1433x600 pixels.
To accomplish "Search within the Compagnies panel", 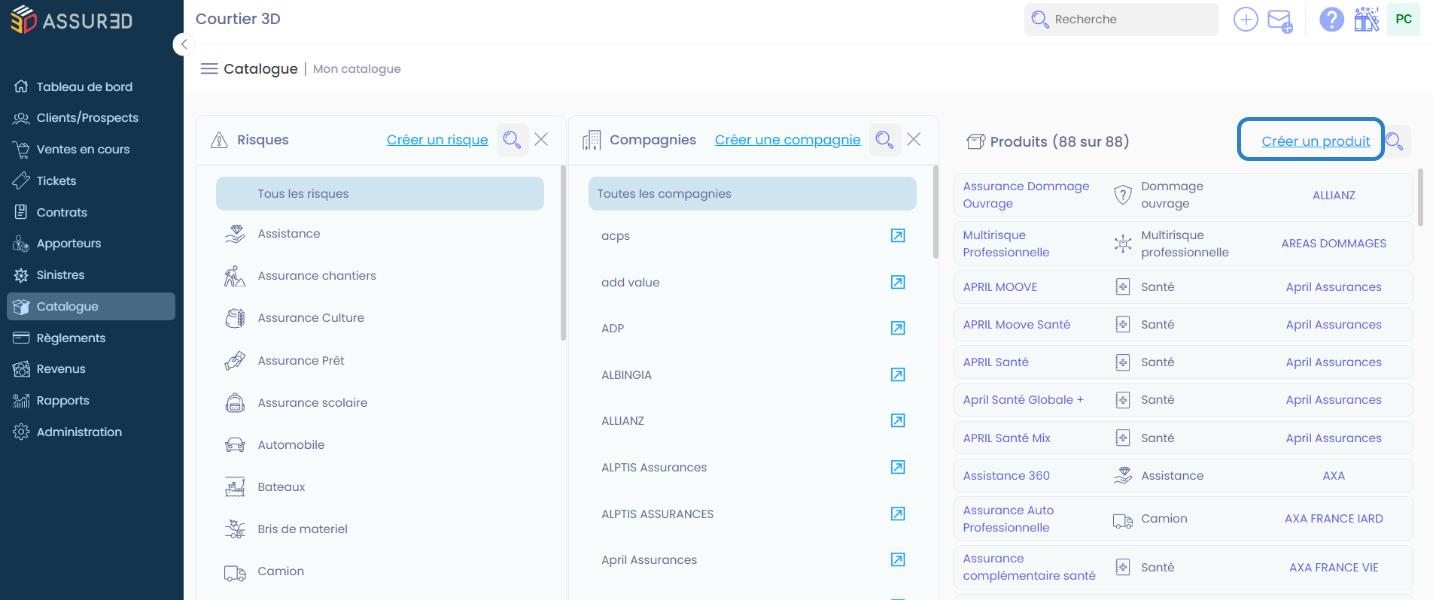I will click(x=884, y=140).
